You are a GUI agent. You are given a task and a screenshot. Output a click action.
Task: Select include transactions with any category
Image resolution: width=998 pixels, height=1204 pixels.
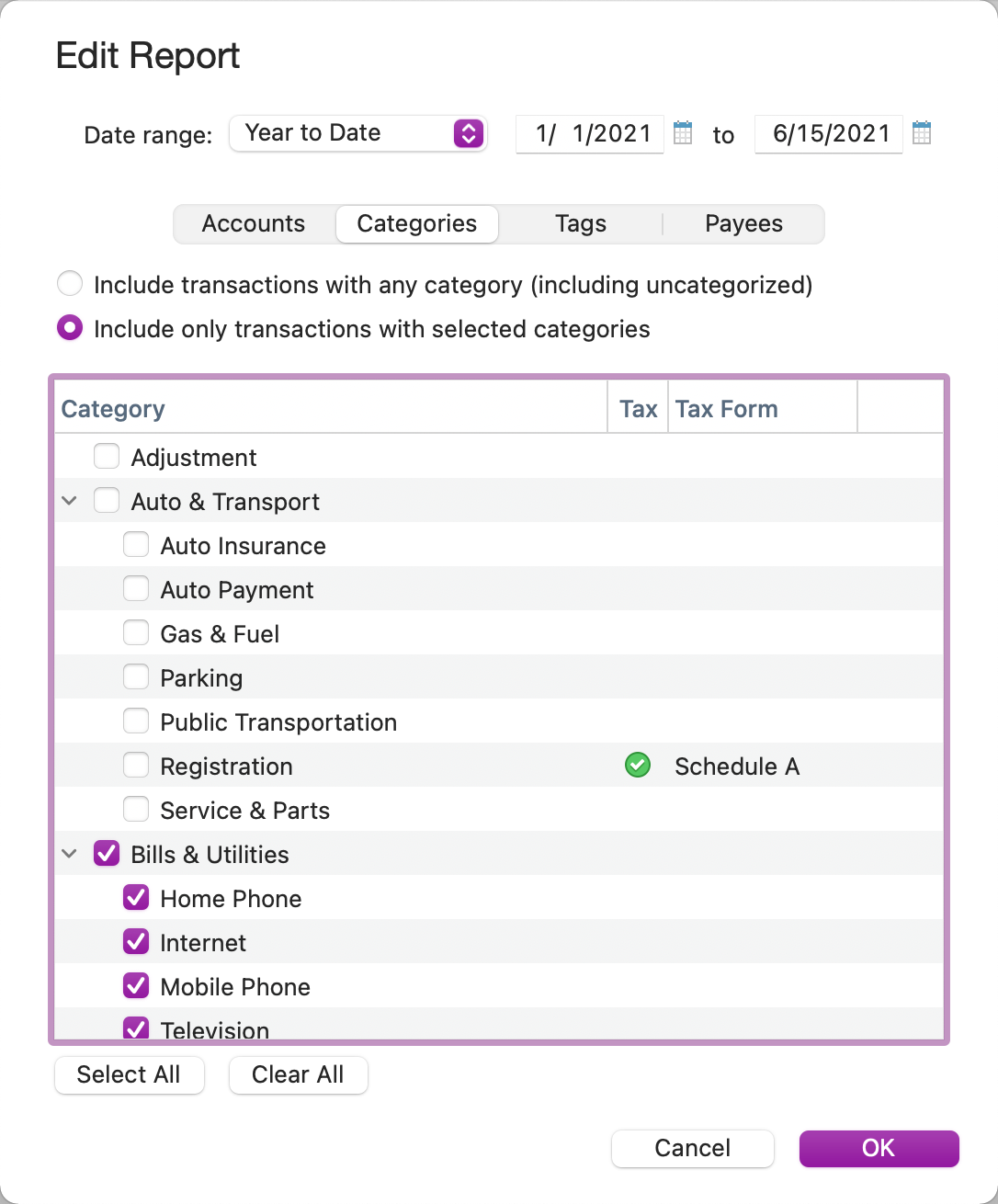[x=70, y=284]
